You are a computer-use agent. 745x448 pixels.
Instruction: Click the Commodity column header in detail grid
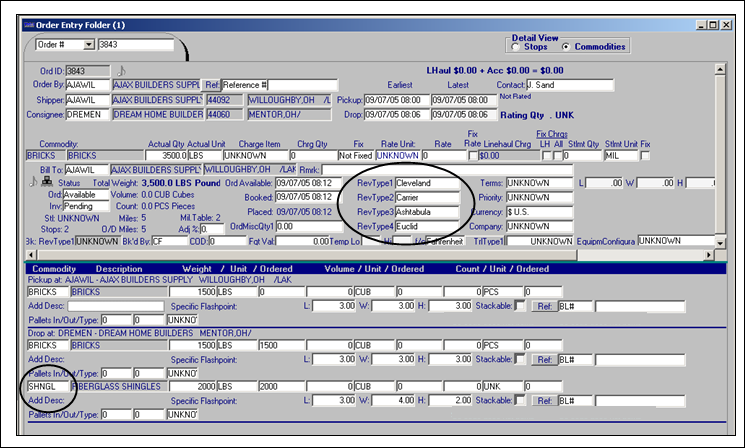[53, 268]
